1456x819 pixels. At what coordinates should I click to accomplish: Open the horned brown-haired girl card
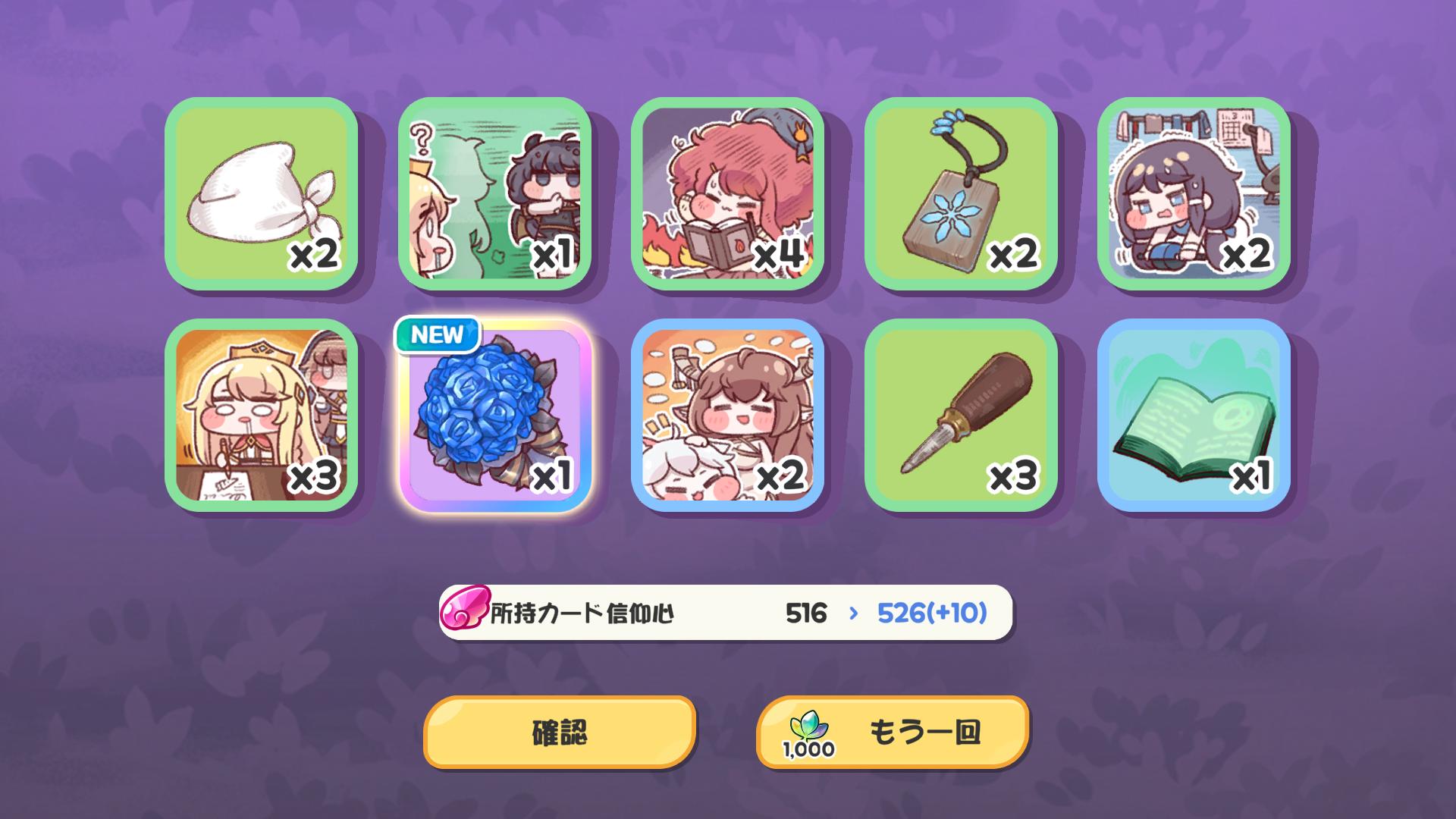[727, 416]
